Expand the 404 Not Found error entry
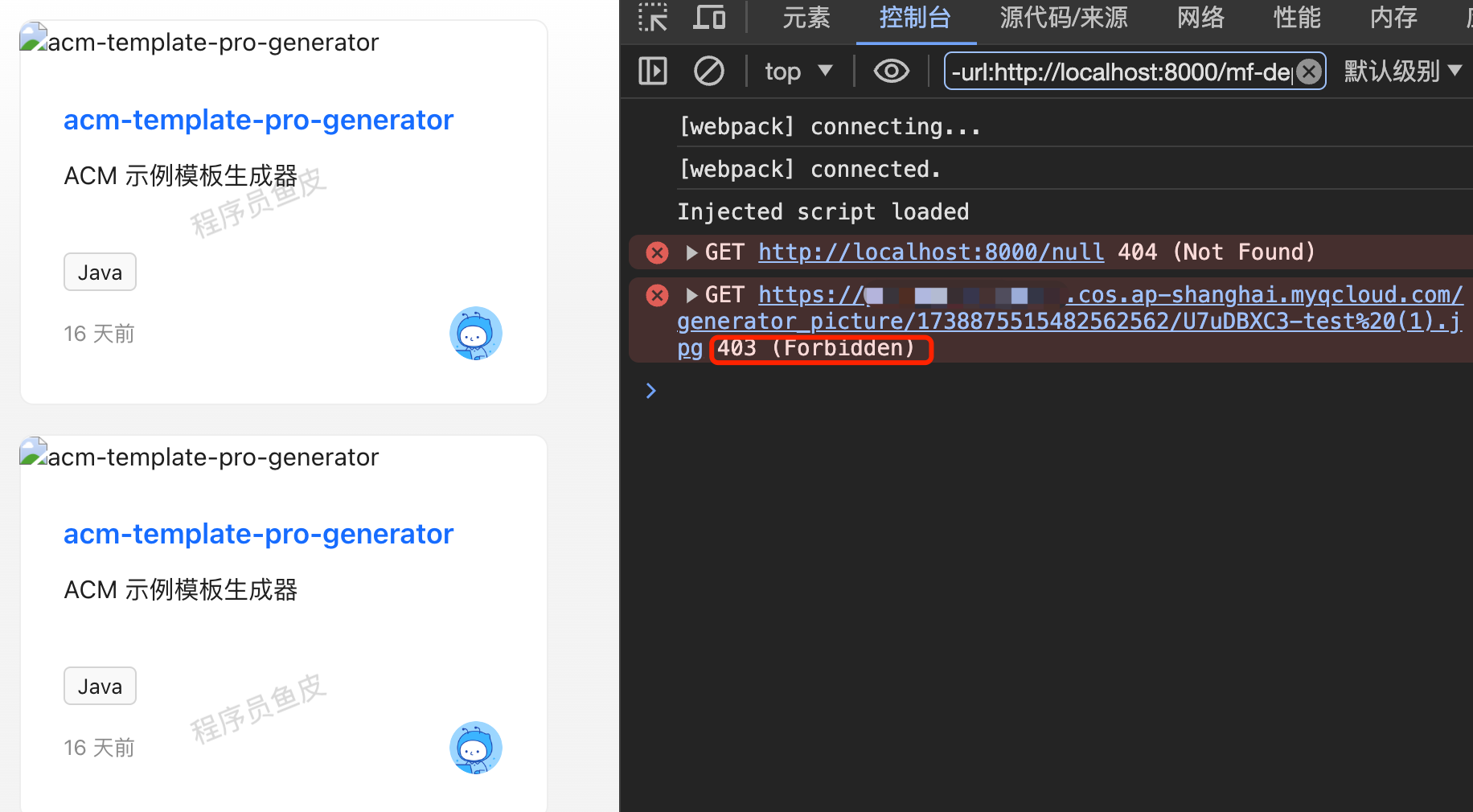 [691, 252]
